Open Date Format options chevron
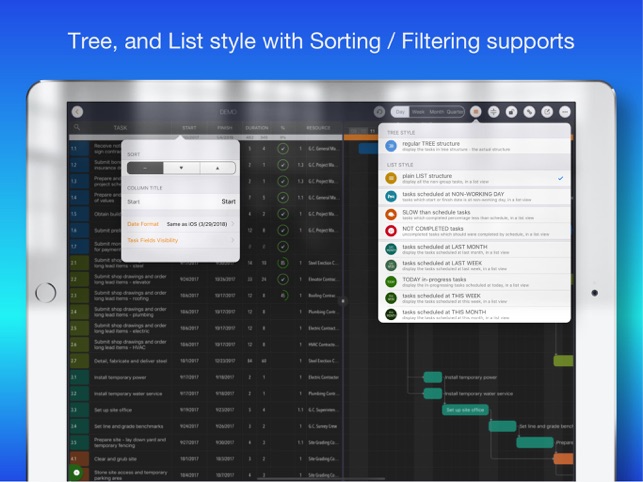643x482 pixels. (233, 224)
